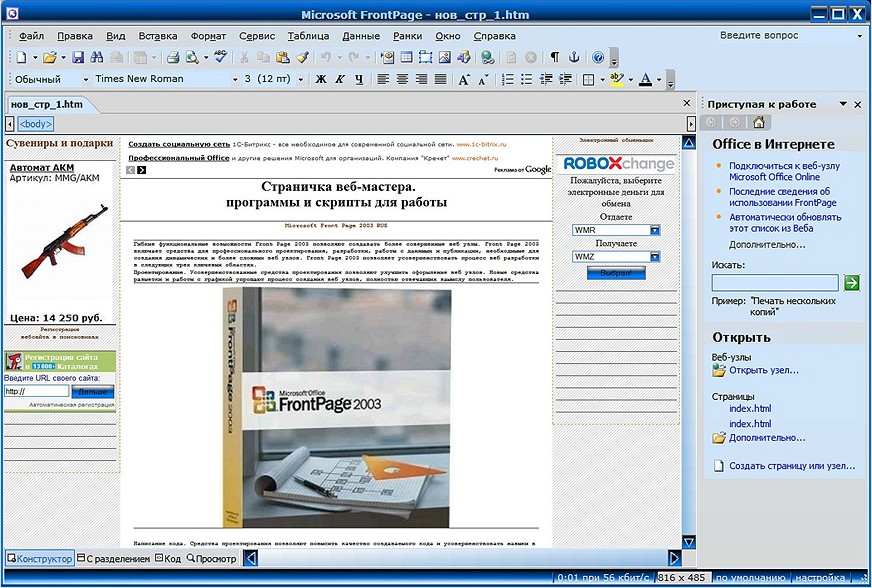Screen dimensions: 872x588
Task: Open Find using the binoculars icon
Action: (x=97, y=57)
